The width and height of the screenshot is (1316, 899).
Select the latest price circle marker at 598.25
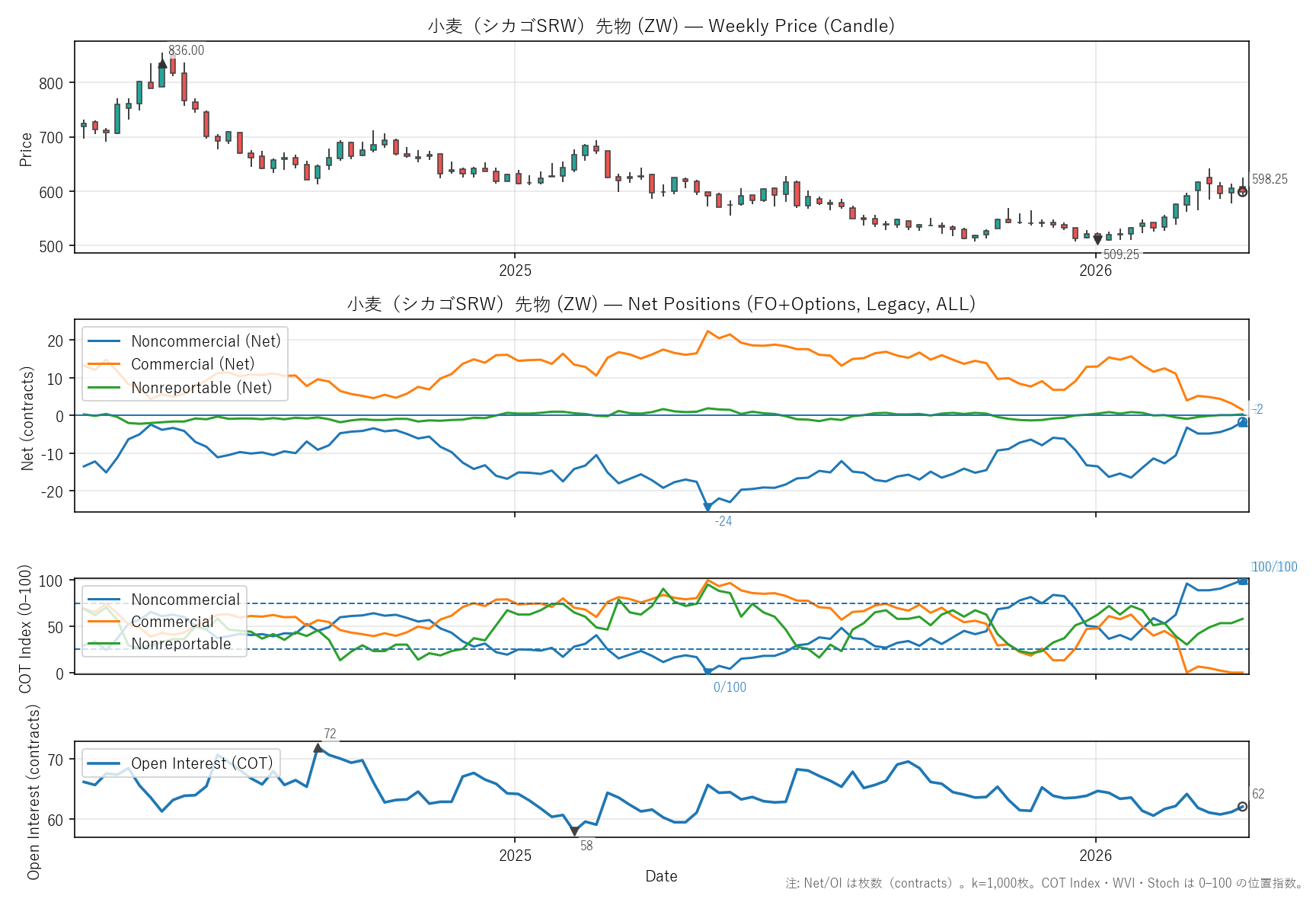(1243, 192)
